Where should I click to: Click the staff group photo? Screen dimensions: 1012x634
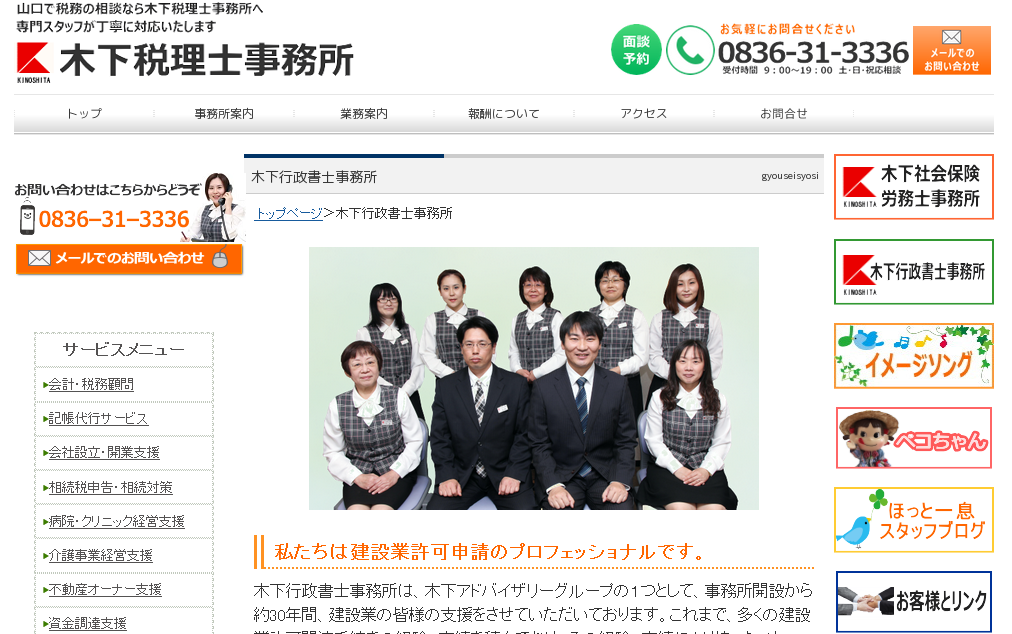(533, 378)
